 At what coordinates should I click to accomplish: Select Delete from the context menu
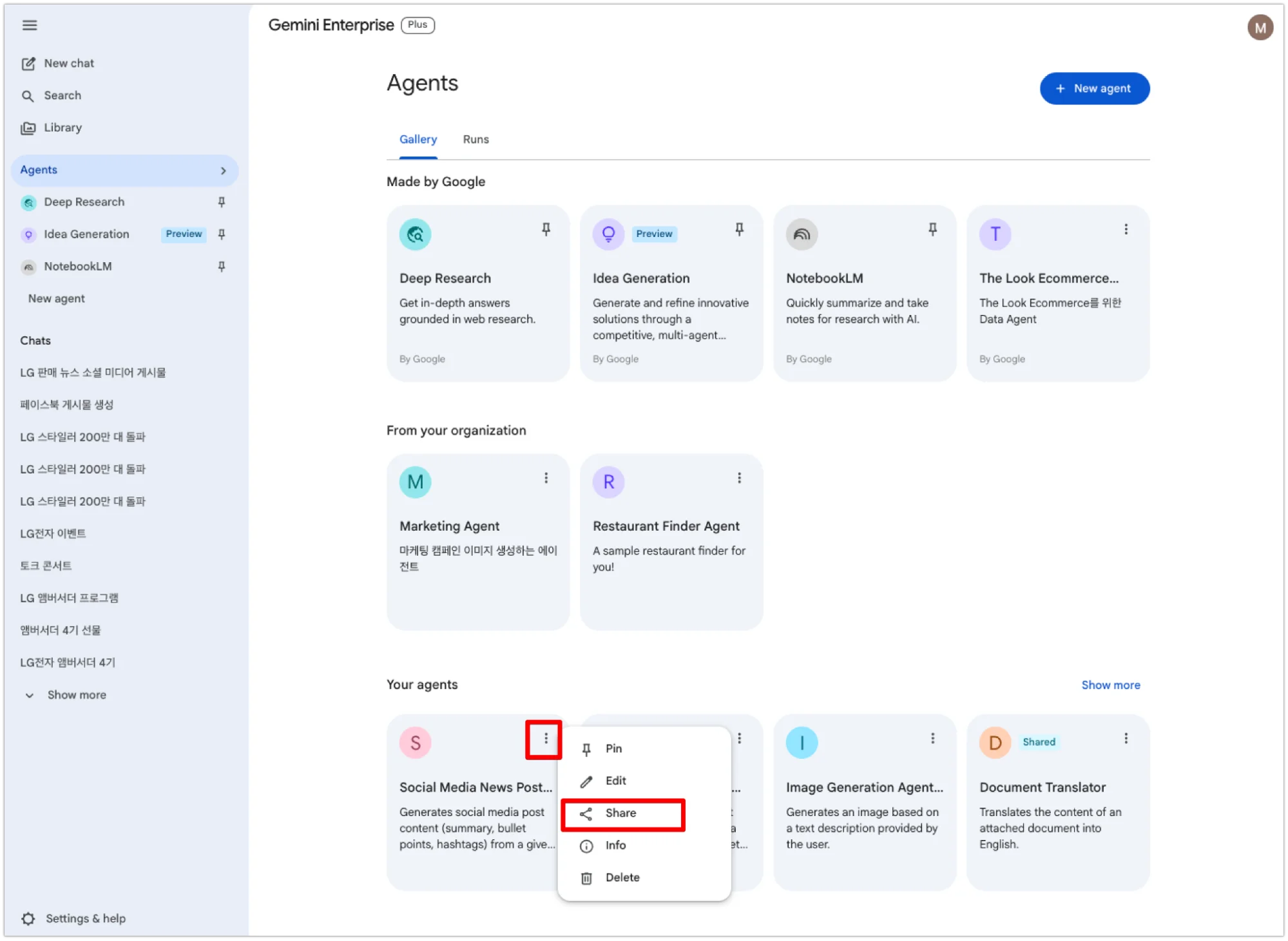tap(644, 878)
